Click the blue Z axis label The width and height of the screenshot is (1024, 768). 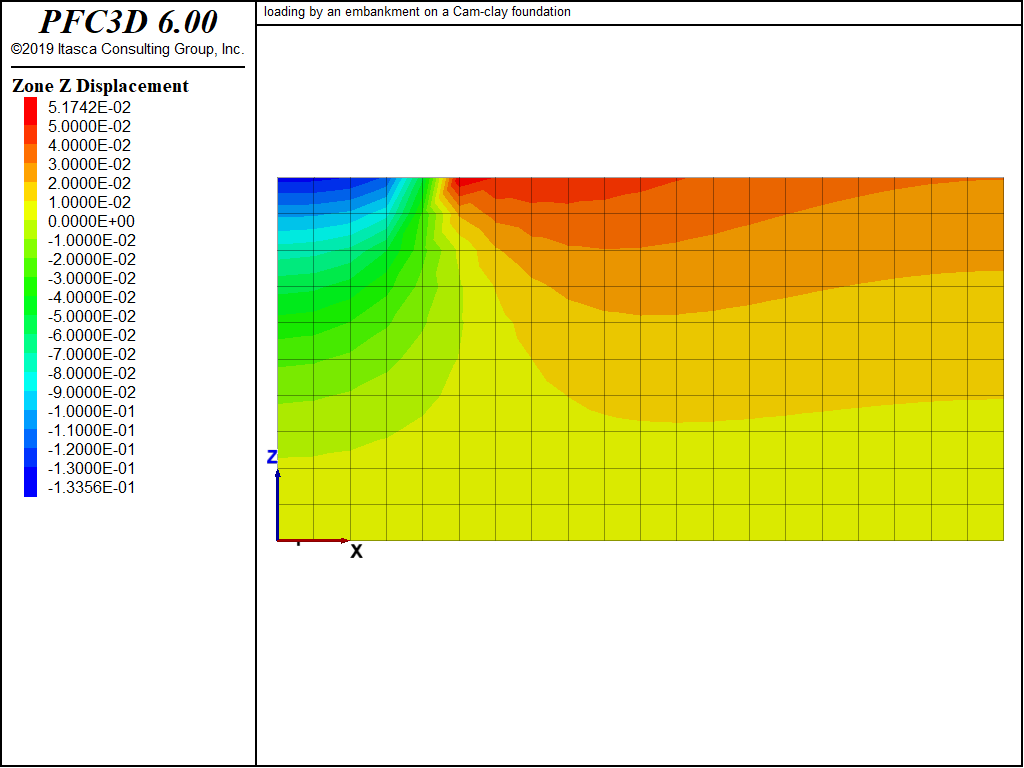(272, 457)
